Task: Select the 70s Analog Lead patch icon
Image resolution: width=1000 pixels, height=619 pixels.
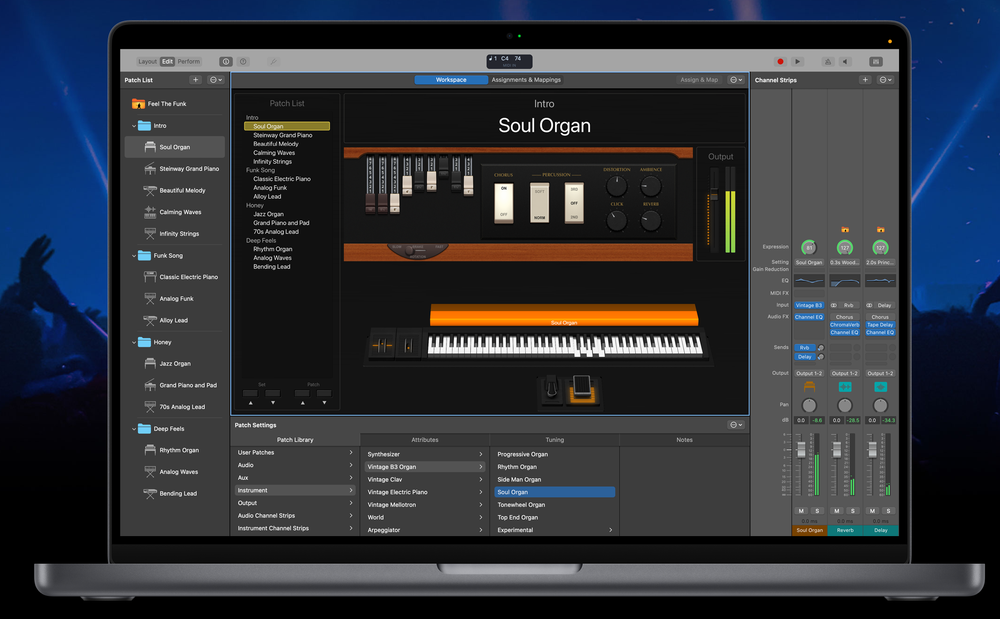Action: click(150, 407)
